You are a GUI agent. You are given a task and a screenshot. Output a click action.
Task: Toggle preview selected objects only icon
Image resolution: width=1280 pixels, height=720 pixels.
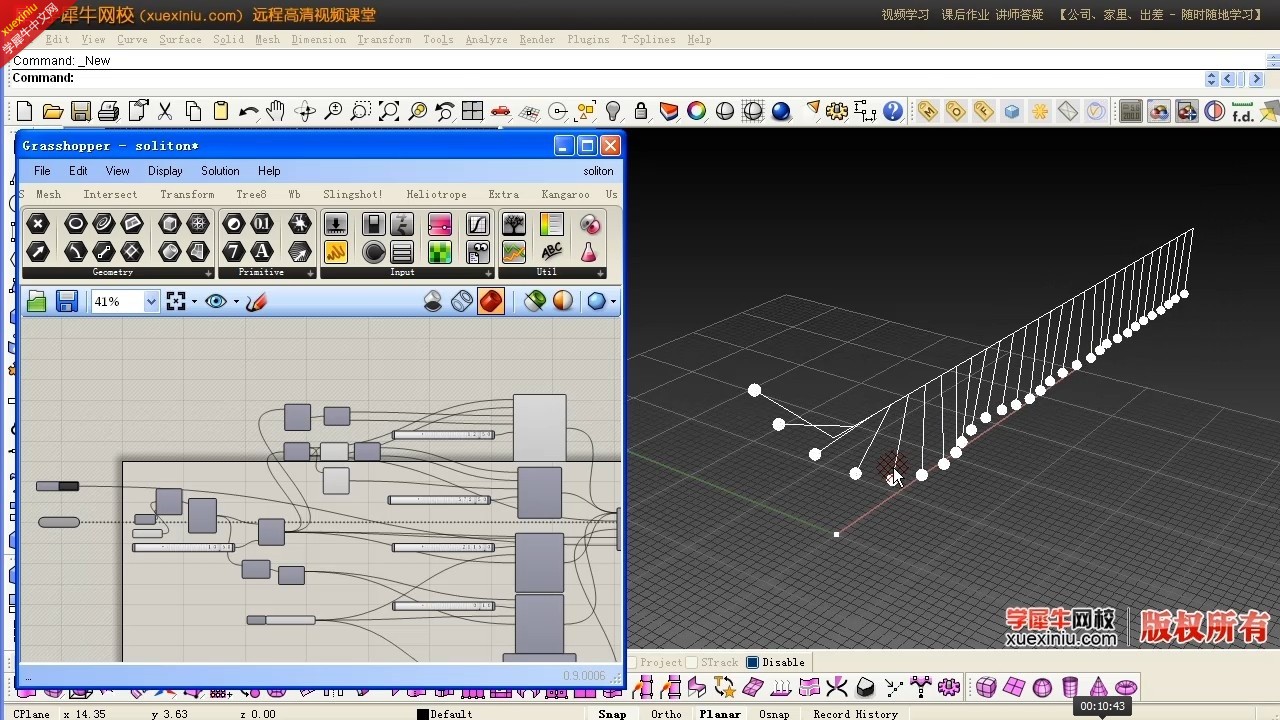[535, 301]
